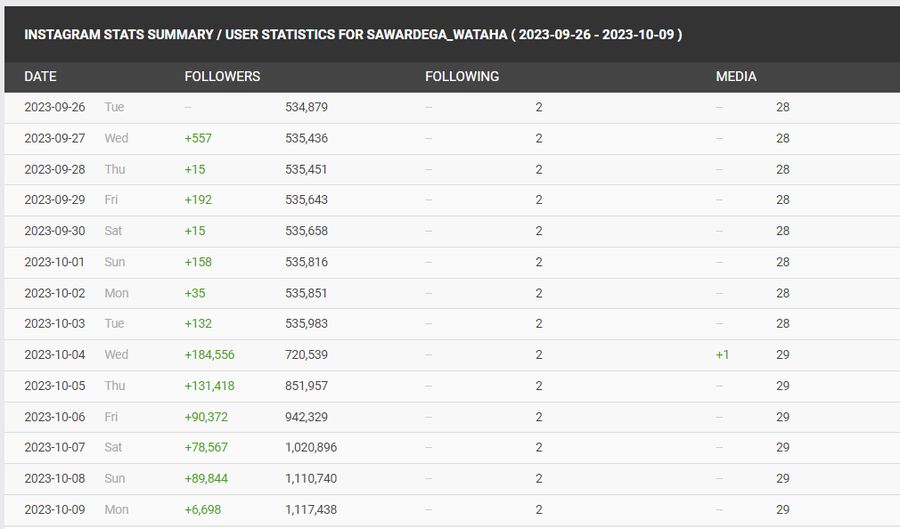Click the +6,698 follower gain
900x529 pixels.
click(203, 509)
